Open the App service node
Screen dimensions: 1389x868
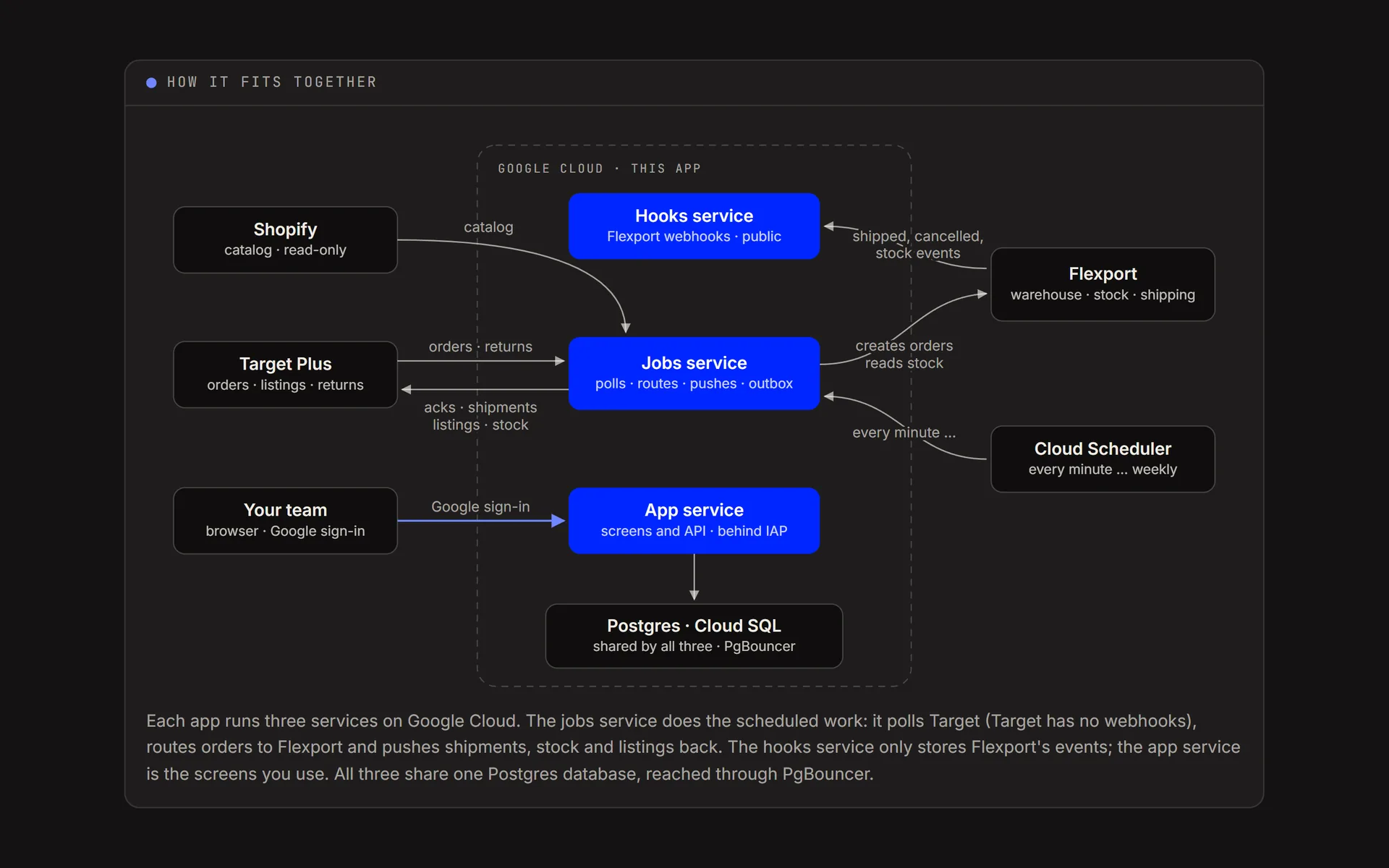click(x=694, y=520)
